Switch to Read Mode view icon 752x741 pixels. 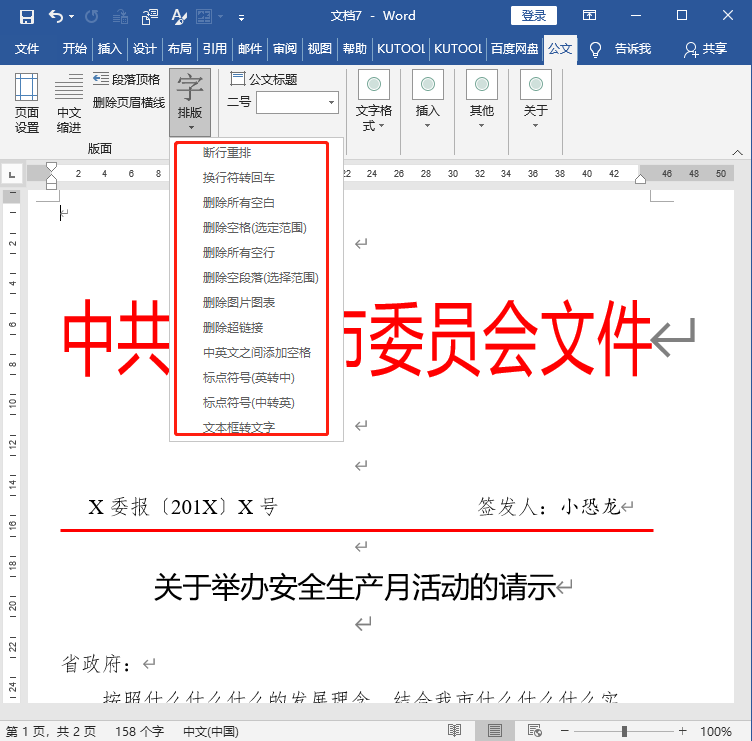click(x=454, y=730)
